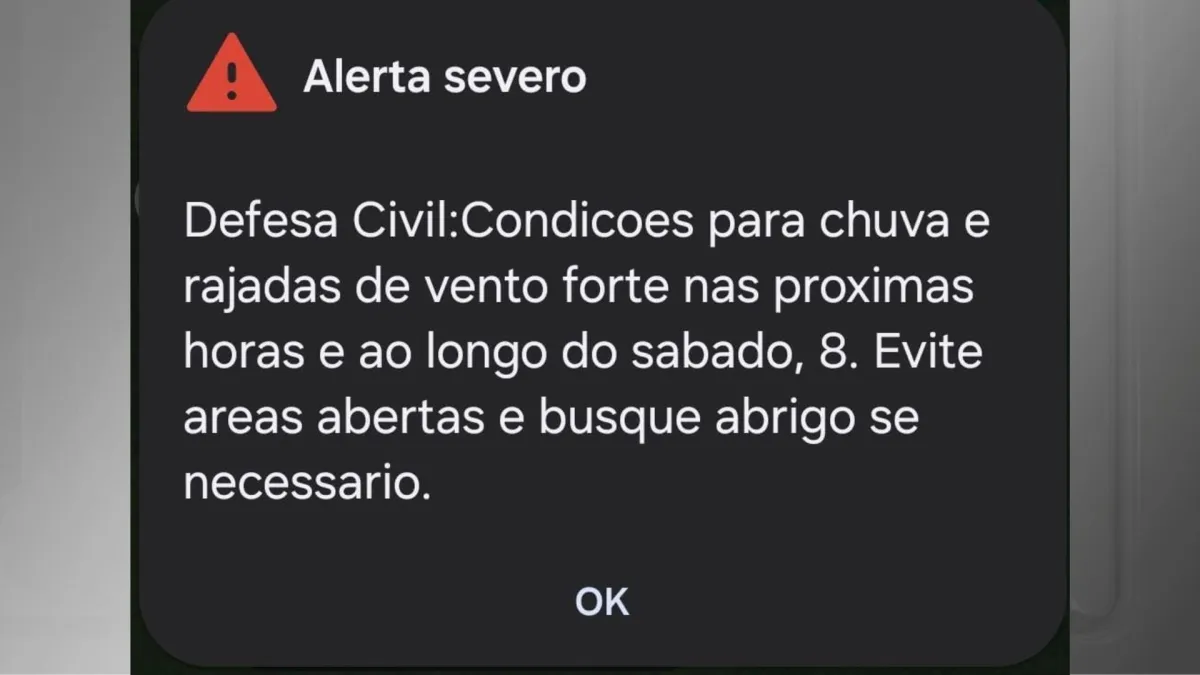The height and width of the screenshot is (675, 1200).
Task: Click the final word "necessario."
Action: tap(306, 487)
